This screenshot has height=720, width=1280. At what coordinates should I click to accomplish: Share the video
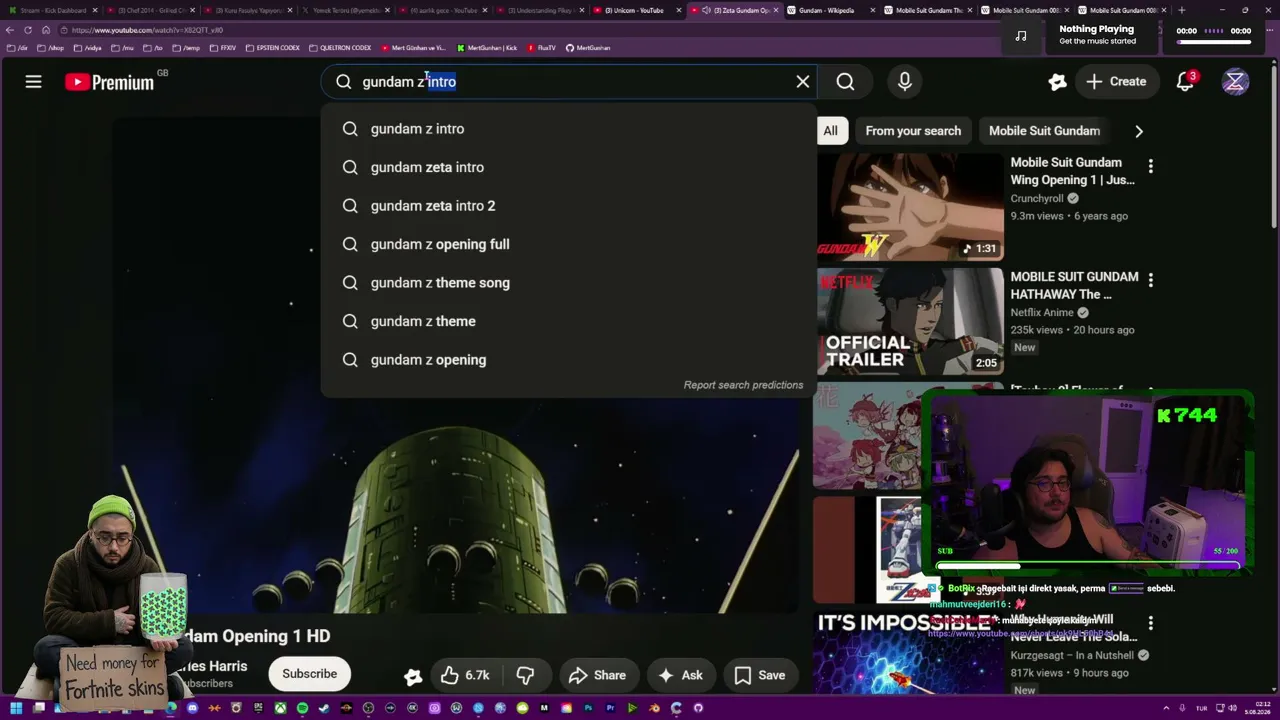click(597, 675)
